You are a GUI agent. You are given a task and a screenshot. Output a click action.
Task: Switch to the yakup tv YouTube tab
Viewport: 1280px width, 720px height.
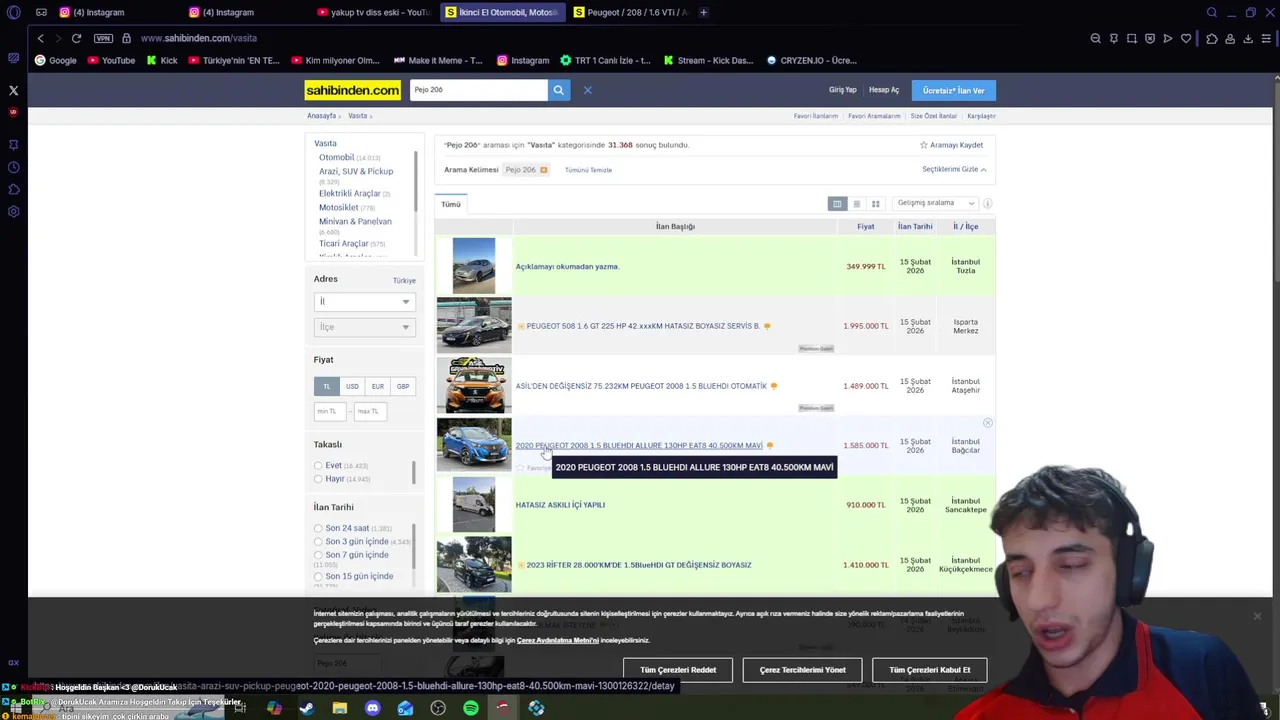click(373, 12)
